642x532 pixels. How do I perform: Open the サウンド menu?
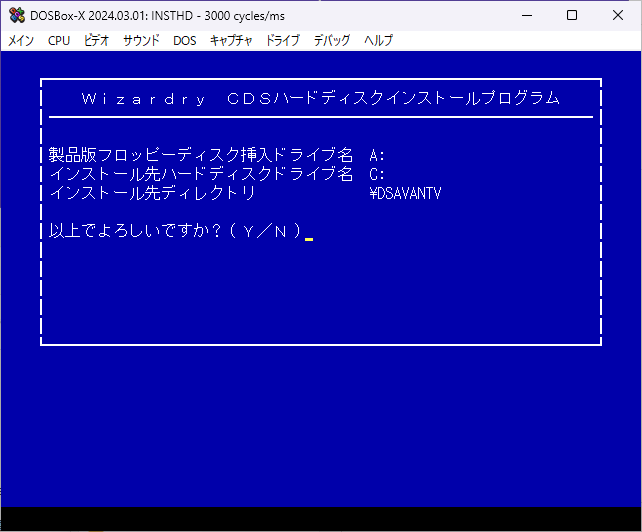coord(141,41)
